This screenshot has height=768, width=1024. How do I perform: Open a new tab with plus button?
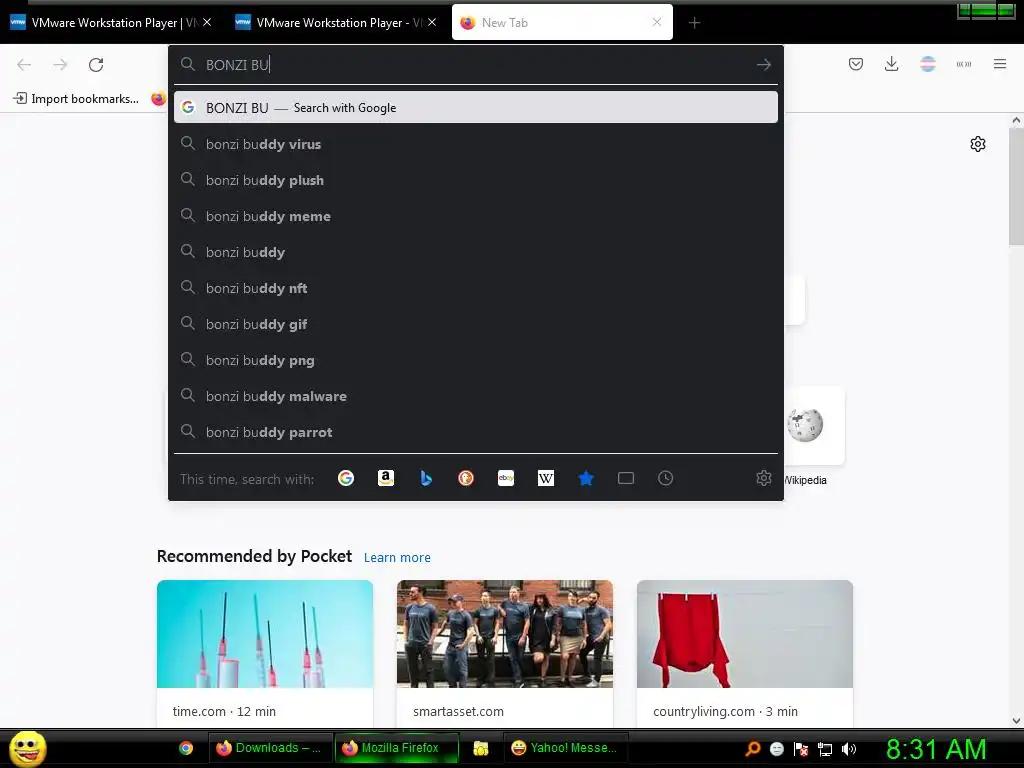694,23
